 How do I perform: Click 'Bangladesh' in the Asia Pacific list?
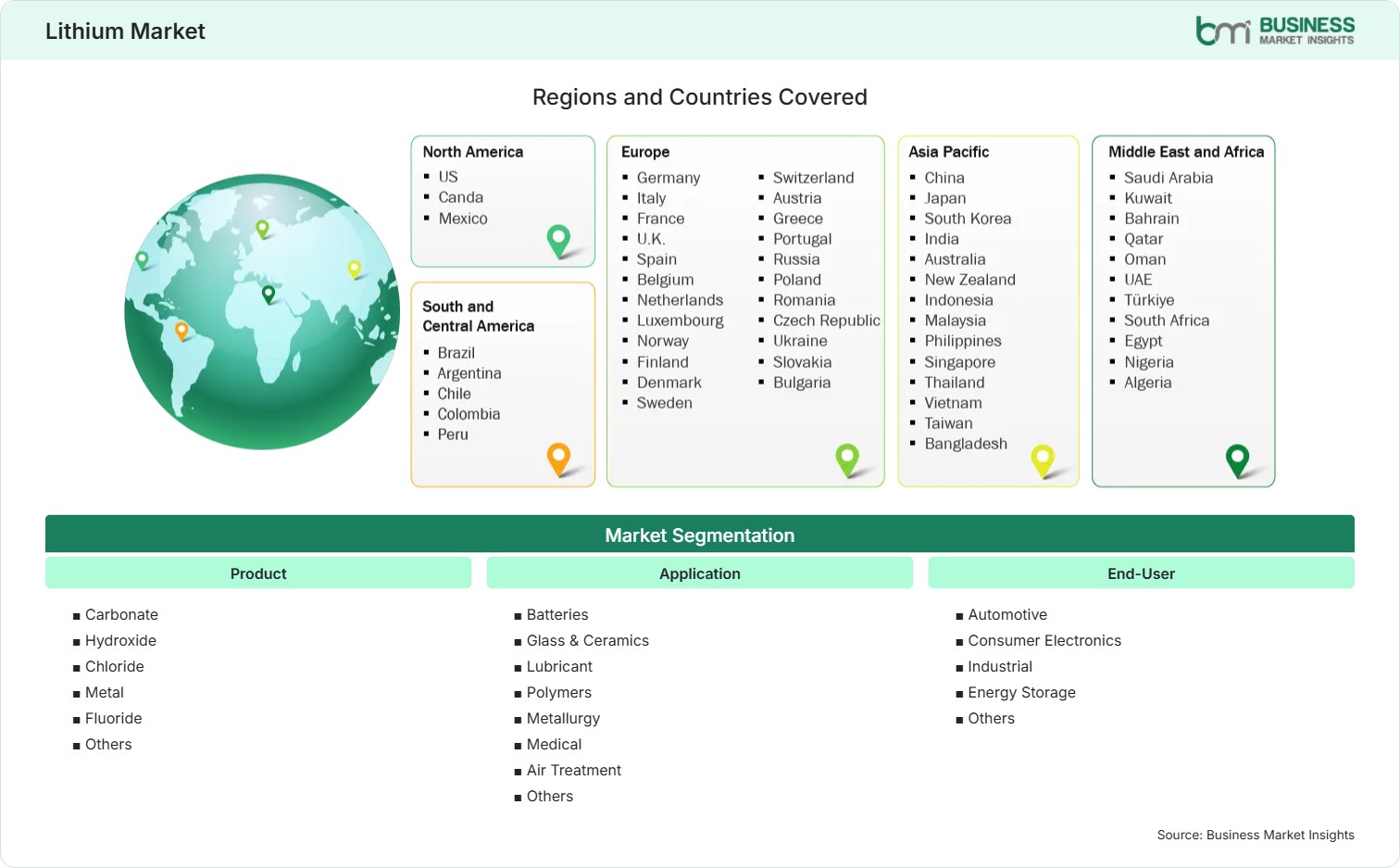[x=966, y=444]
